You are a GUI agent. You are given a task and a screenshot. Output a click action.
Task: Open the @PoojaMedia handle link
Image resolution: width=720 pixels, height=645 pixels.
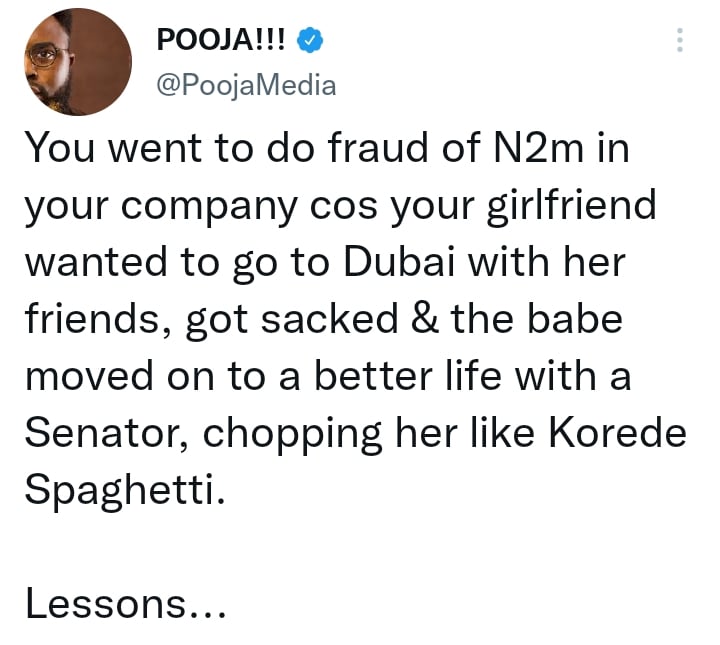pyautogui.click(x=247, y=86)
